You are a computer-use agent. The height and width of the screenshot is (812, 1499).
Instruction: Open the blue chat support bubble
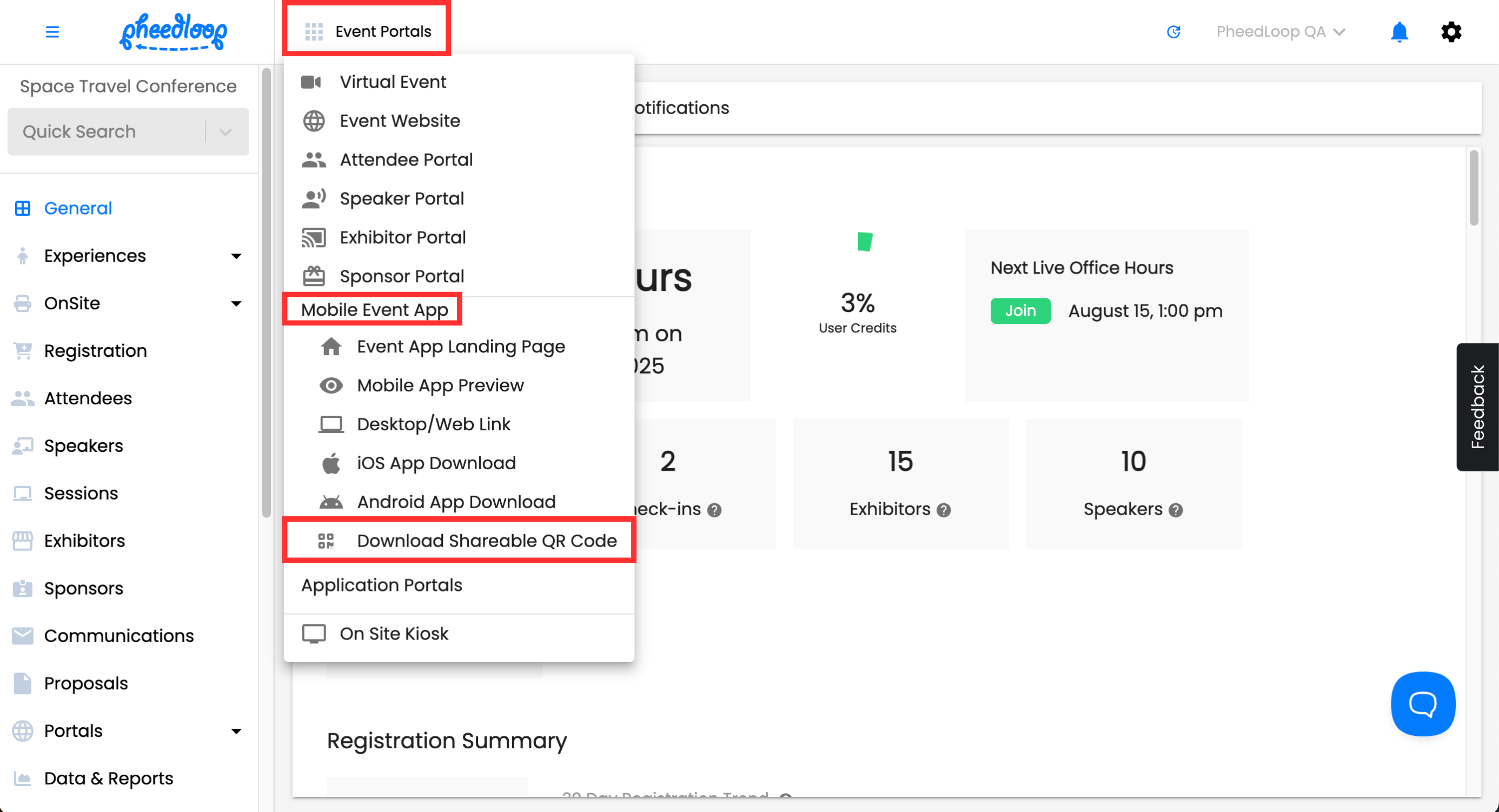point(1422,704)
